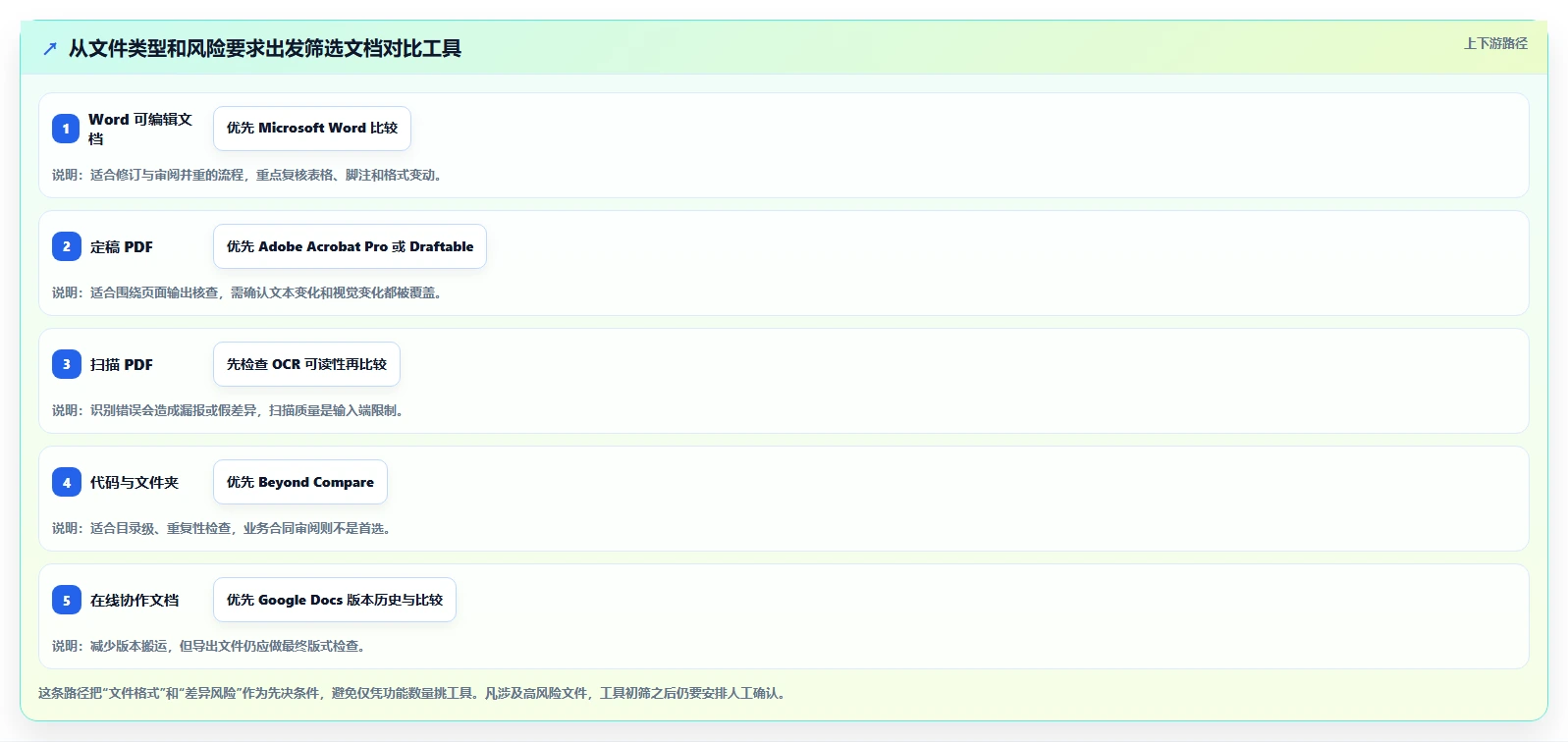Click the 定稿 PDF step label

[122, 246]
